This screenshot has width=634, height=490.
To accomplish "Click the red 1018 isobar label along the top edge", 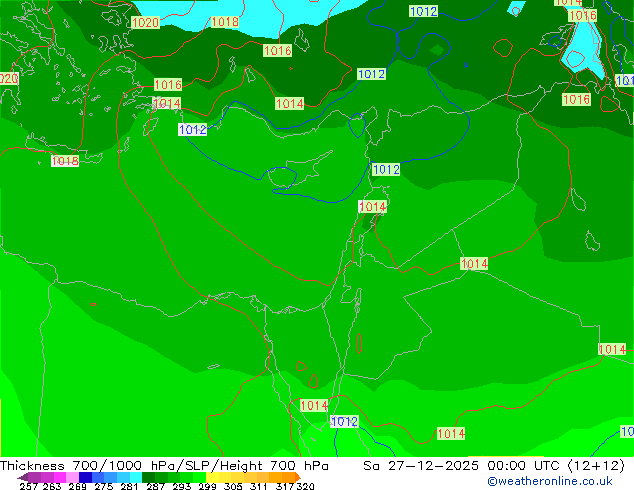I will tap(225, 22).
